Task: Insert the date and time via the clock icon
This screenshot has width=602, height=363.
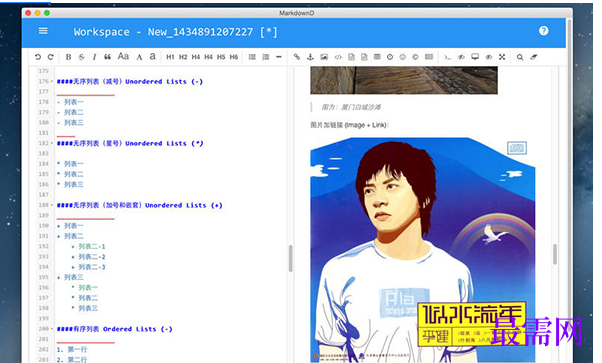Action: point(390,57)
